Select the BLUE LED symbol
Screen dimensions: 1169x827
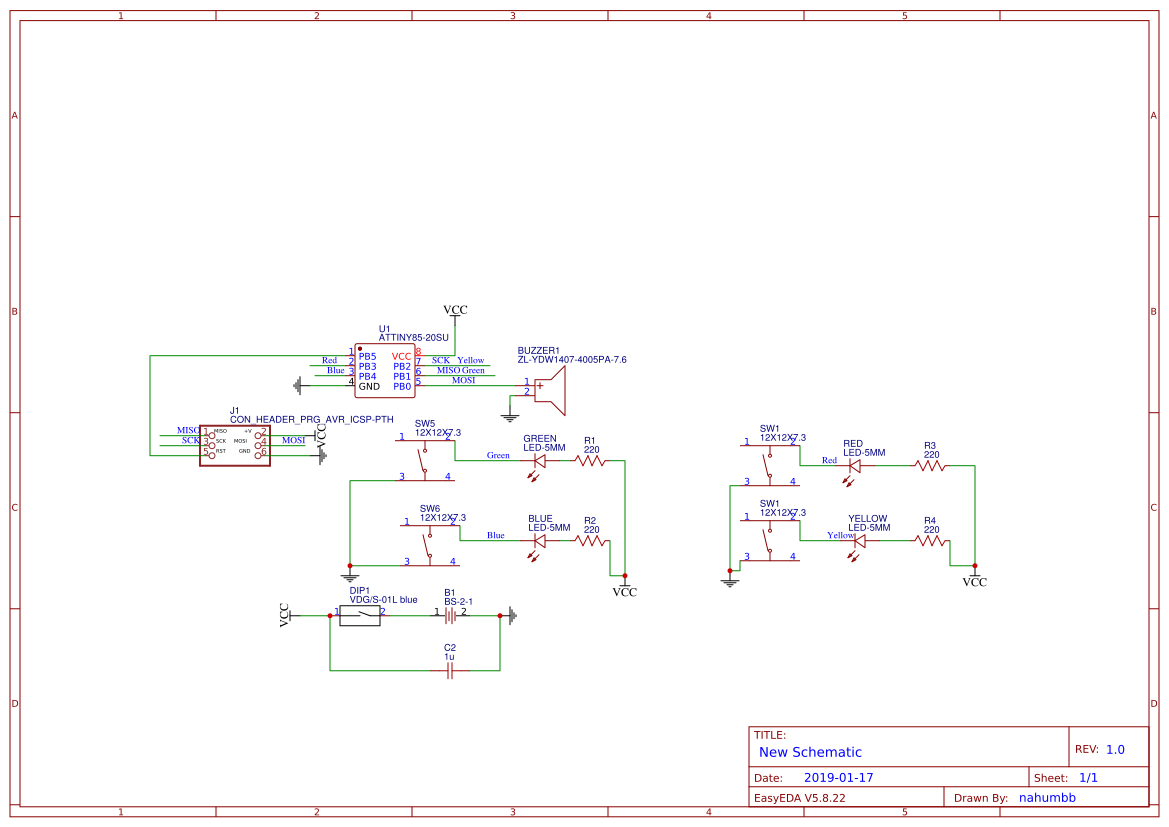[539, 541]
